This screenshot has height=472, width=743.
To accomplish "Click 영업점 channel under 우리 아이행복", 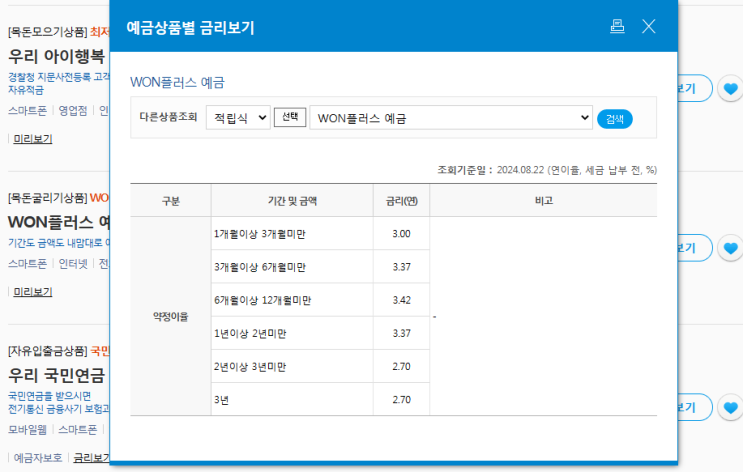I will click(x=73, y=110).
